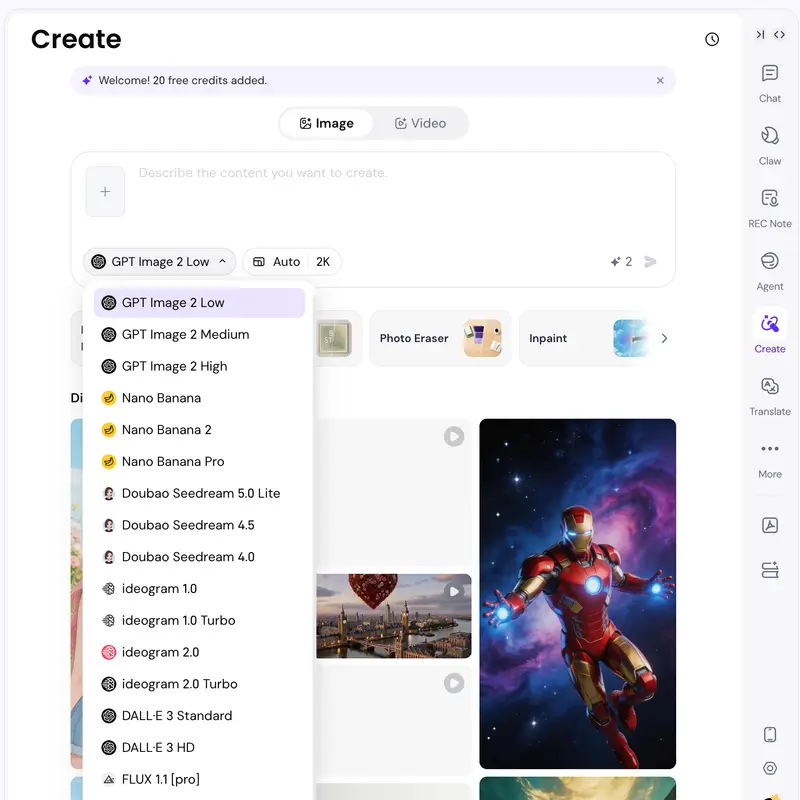The height and width of the screenshot is (800, 800).
Task: Pick Doubao Seedream 4.5
Action: 199,525
